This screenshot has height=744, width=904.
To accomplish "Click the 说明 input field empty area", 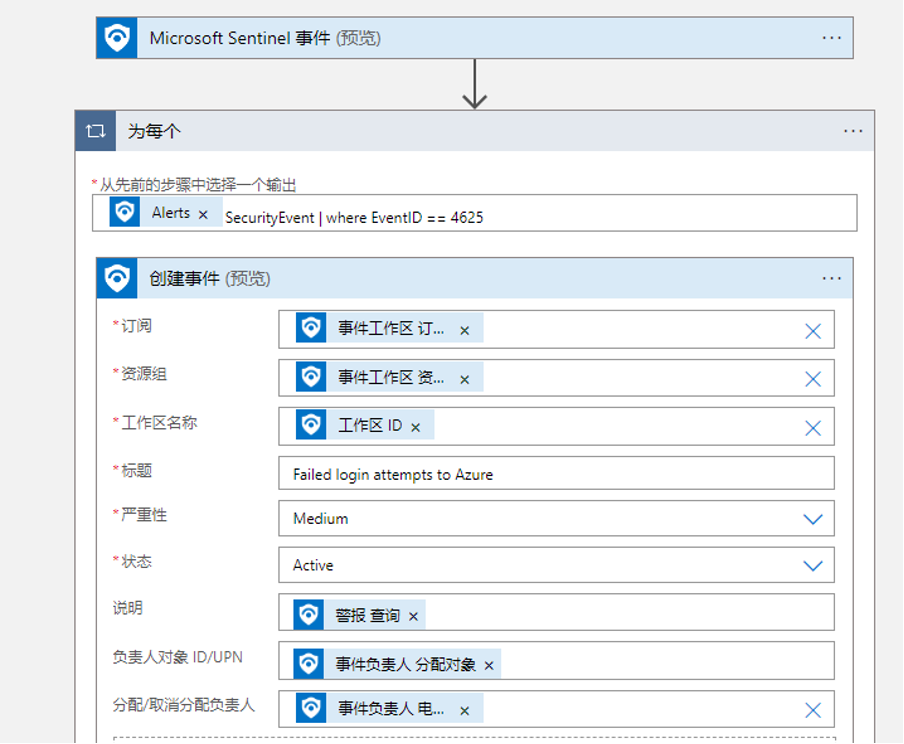I will [x=628, y=613].
